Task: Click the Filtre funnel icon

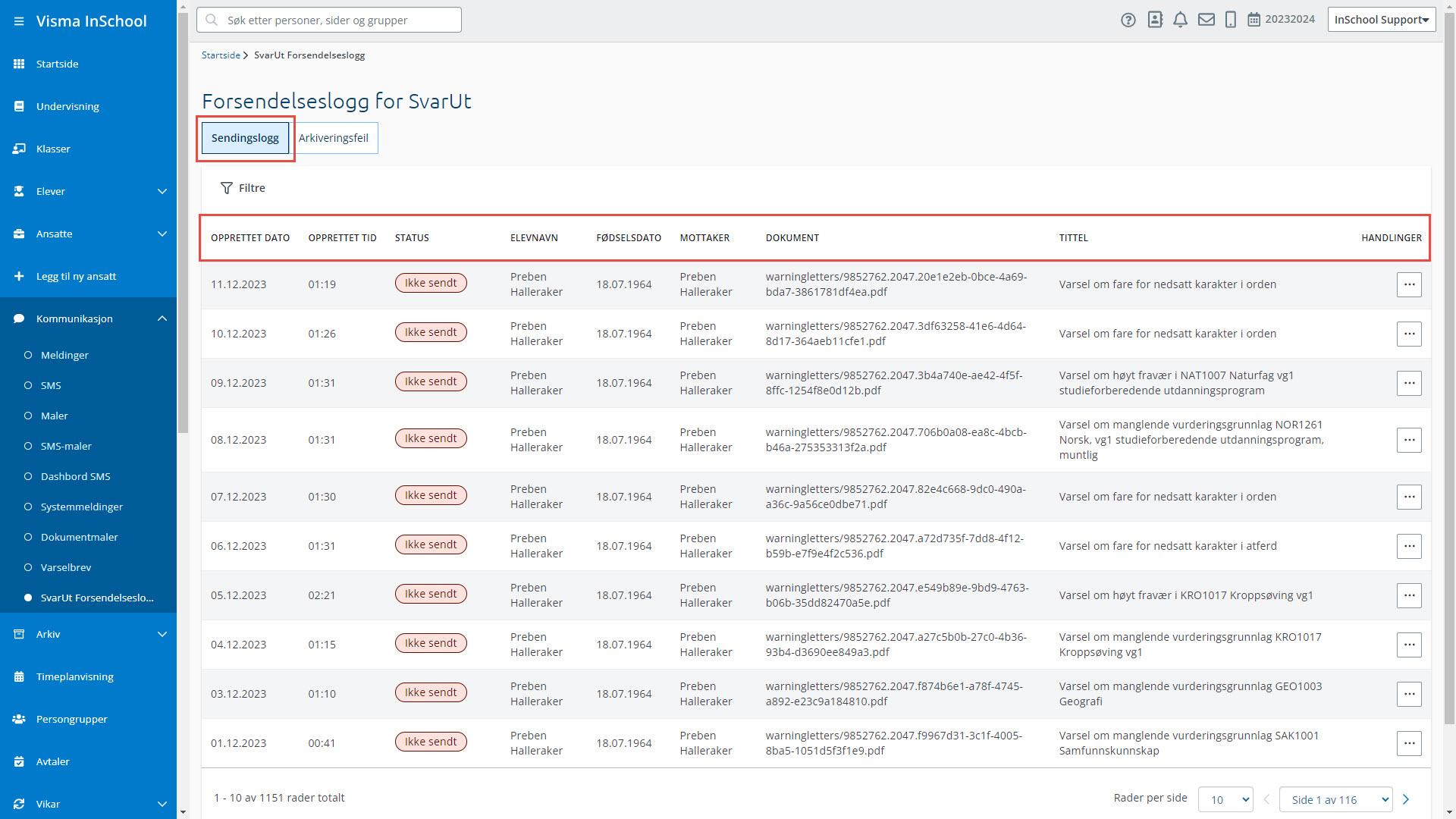Action: pos(226,188)
